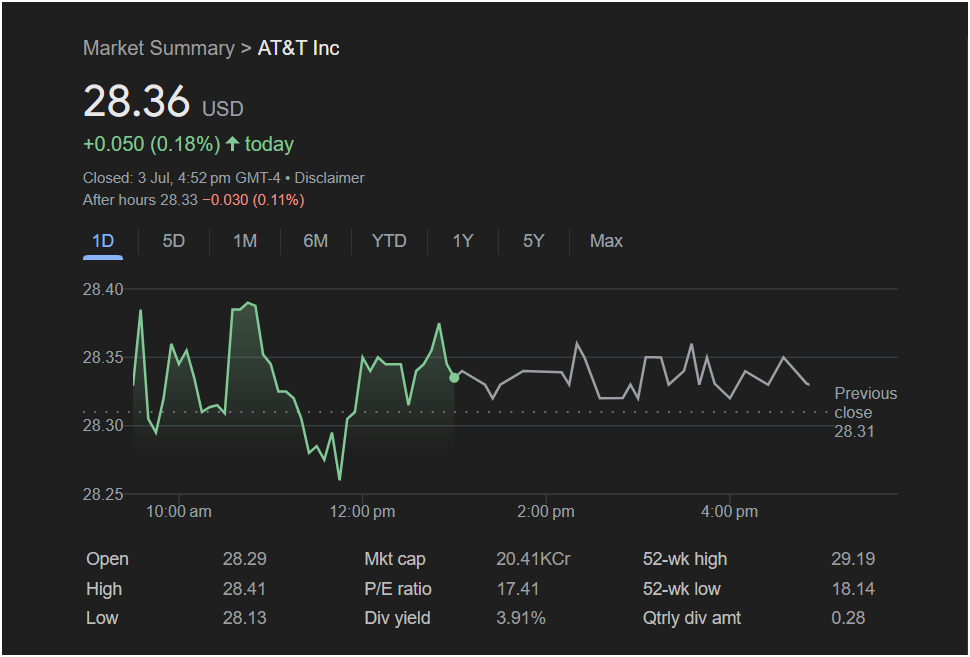The height and width of the screenshot is (657, 970).
Task: Click the Mkt cap value 20.41KCr
Action: [x=533, y=559]
